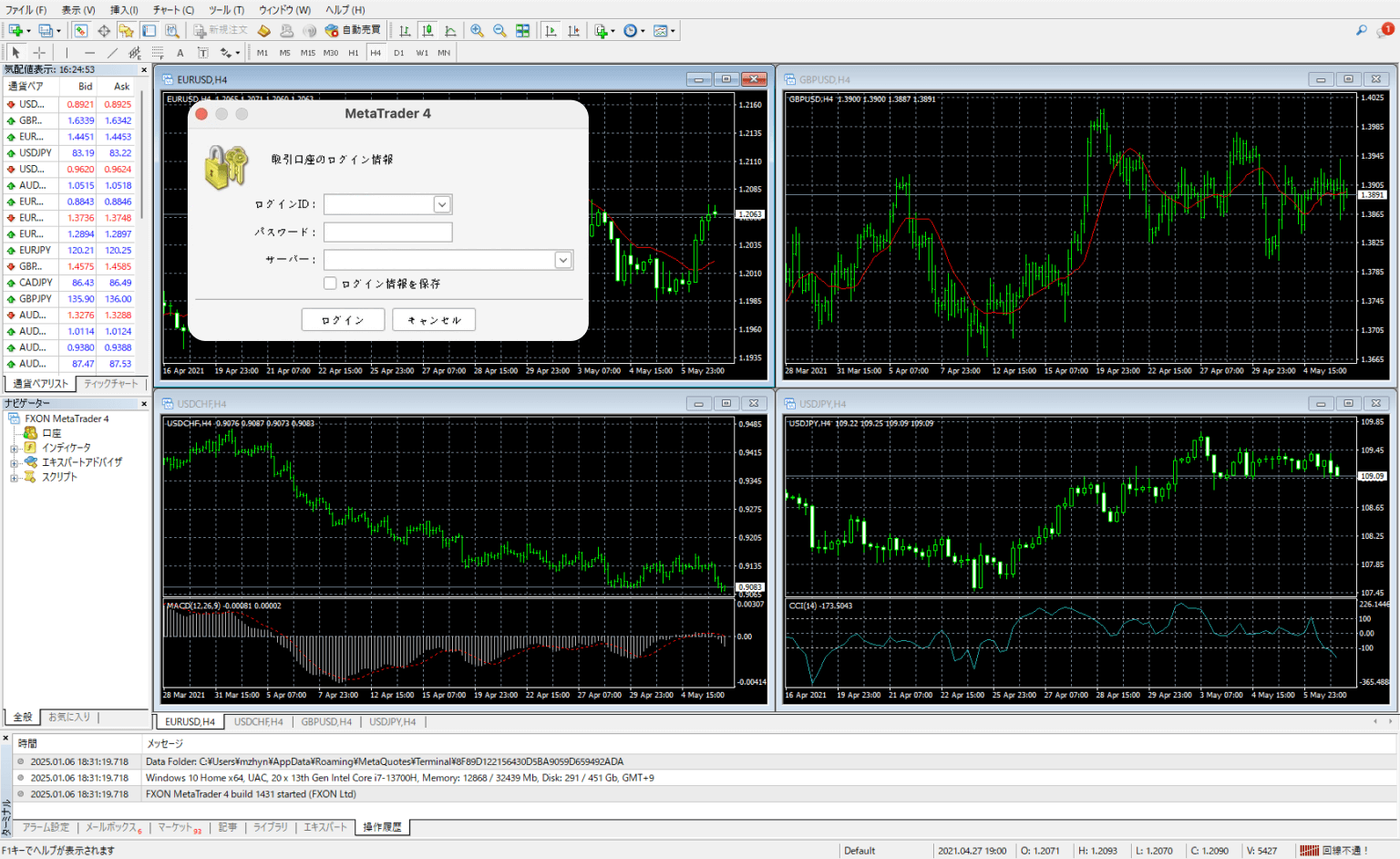Open the サーバー dropdown arrow
1400x859 pixels.
563,260
